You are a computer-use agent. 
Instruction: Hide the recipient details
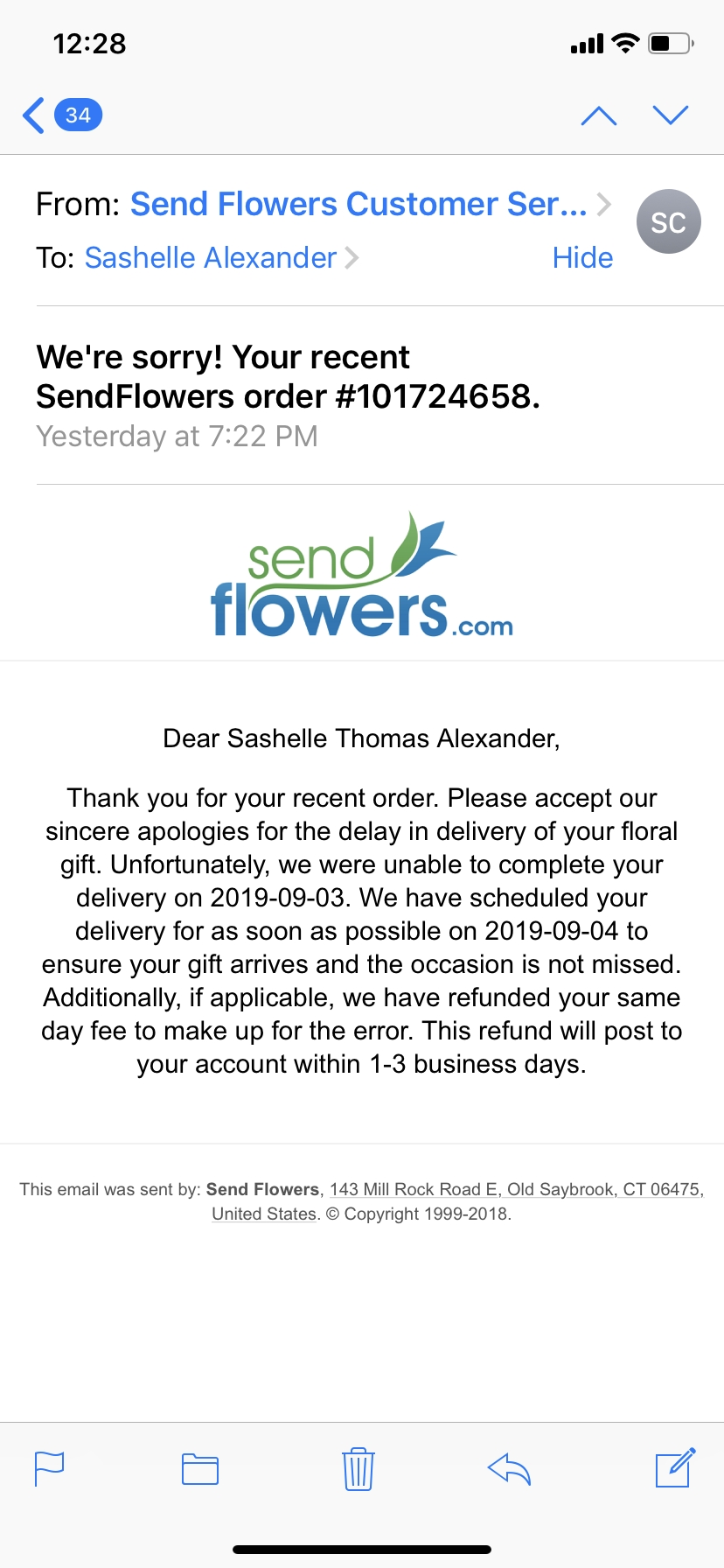click(581, 257)
